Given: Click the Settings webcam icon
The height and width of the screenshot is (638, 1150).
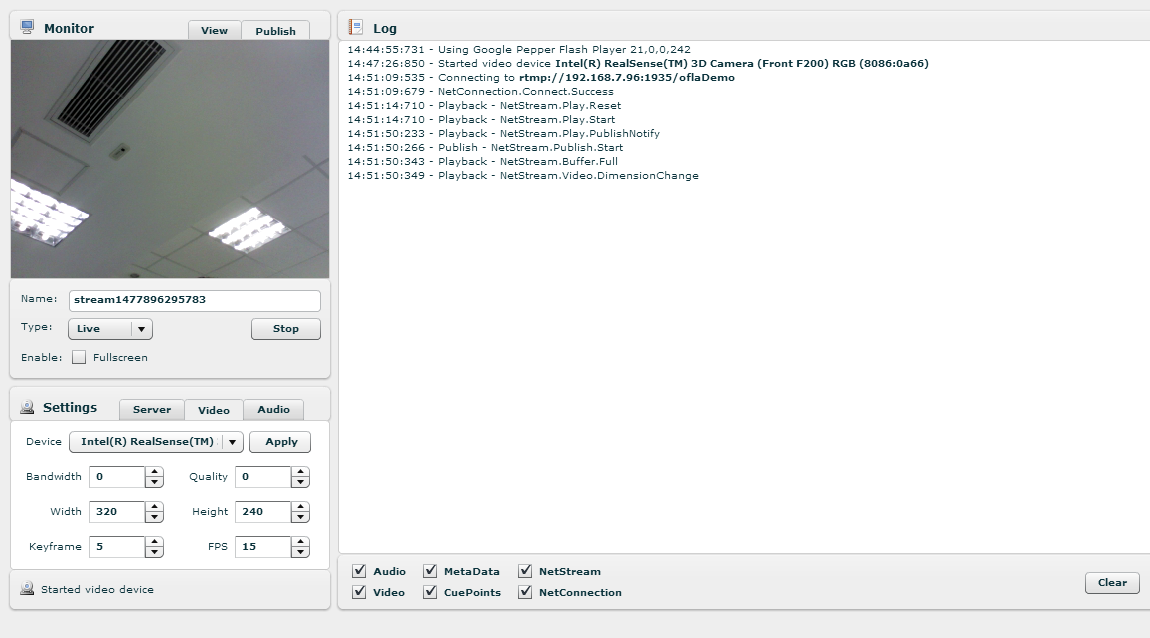Looking at the screenshot, I should [x=27, y=407].
